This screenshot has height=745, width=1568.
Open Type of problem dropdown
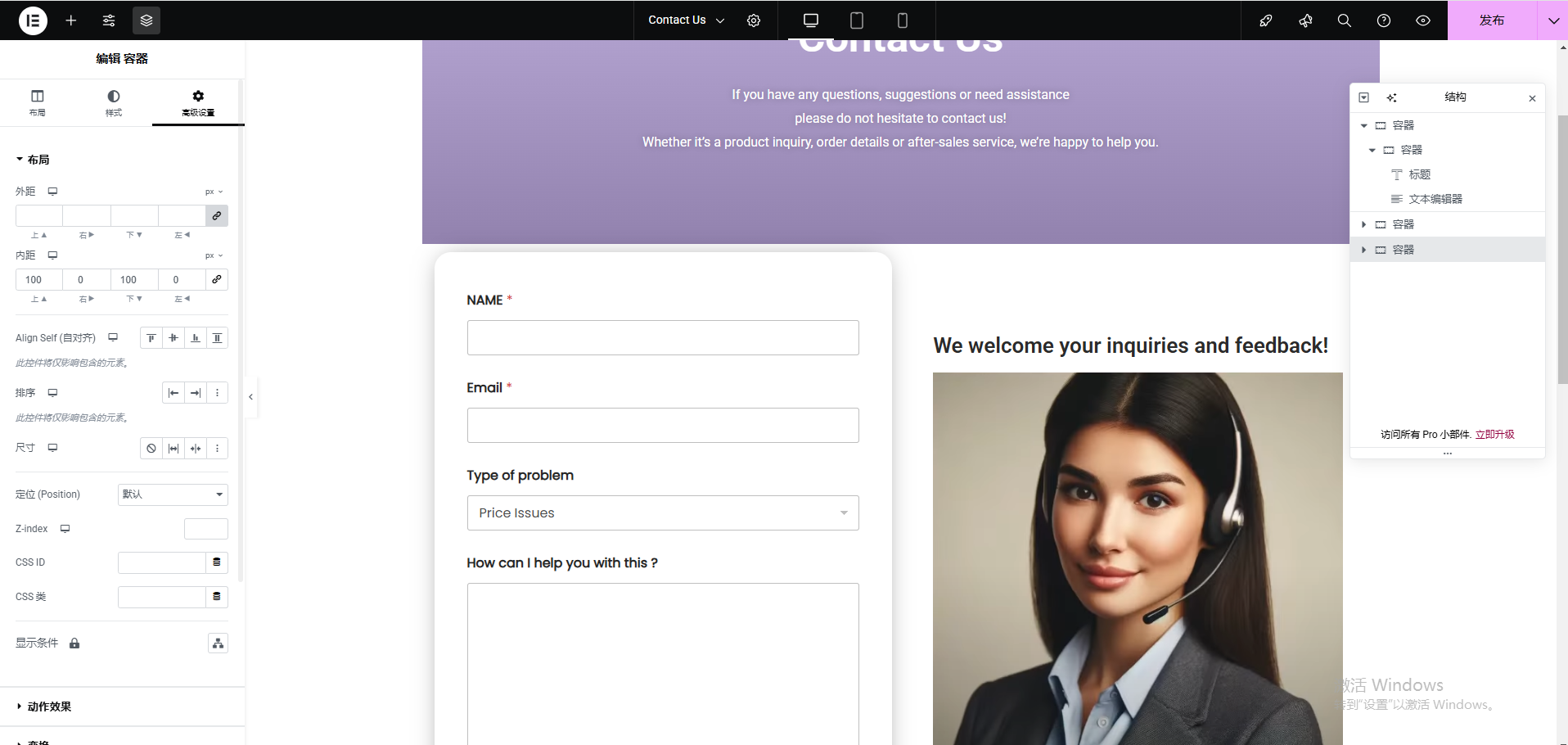[662, 513]
